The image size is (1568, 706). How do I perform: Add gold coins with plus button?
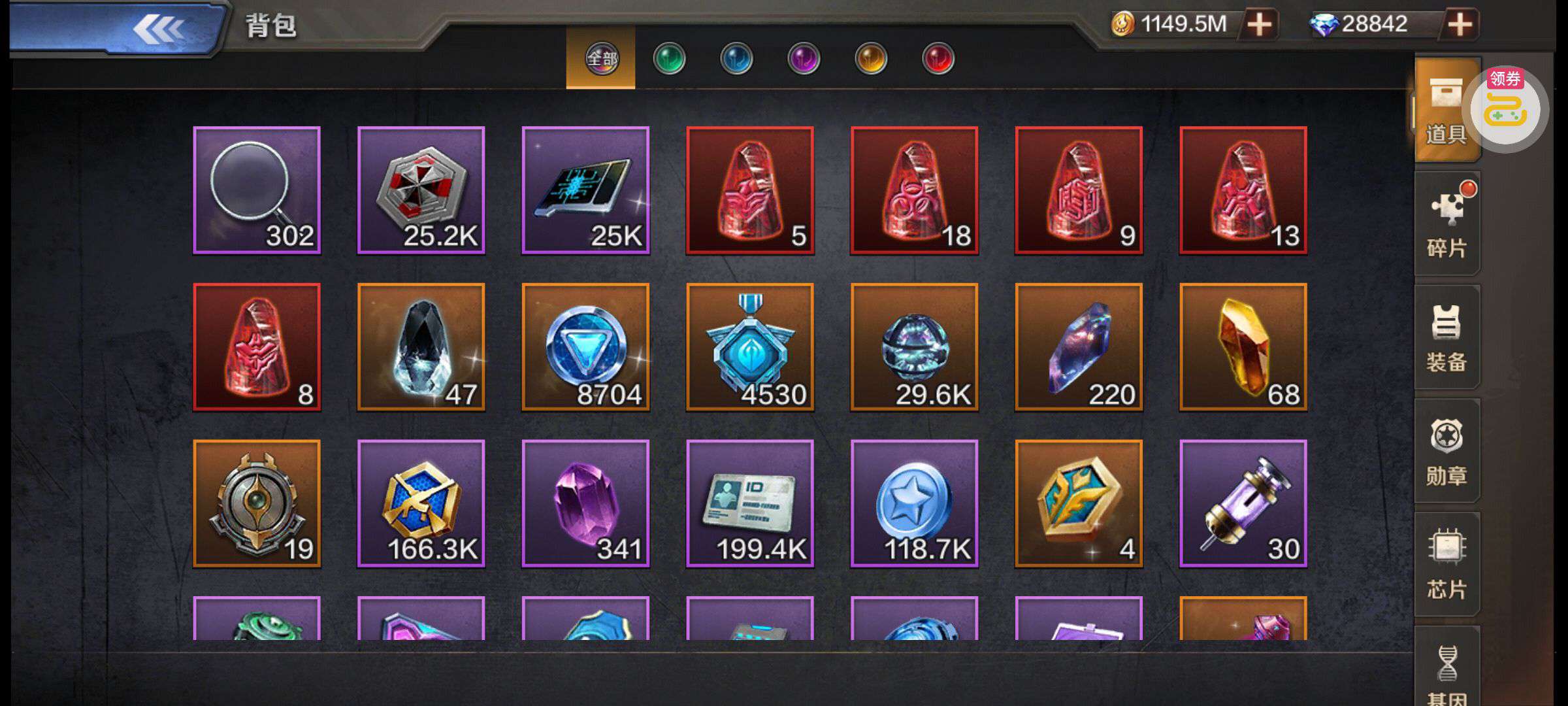(x=1259, y=25)
